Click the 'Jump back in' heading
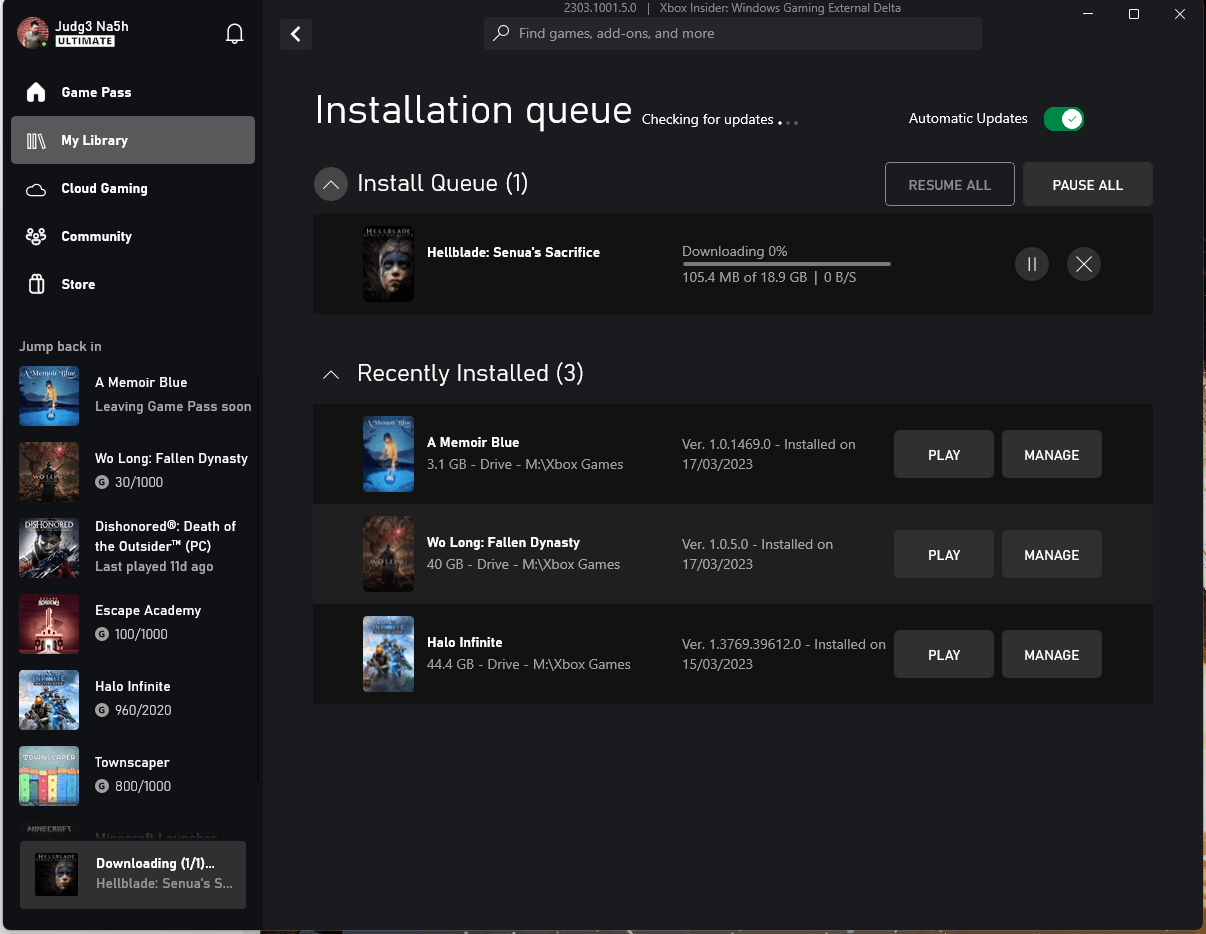The height and width of the screenshot is (934, 1206). click(x=60, y=346)
